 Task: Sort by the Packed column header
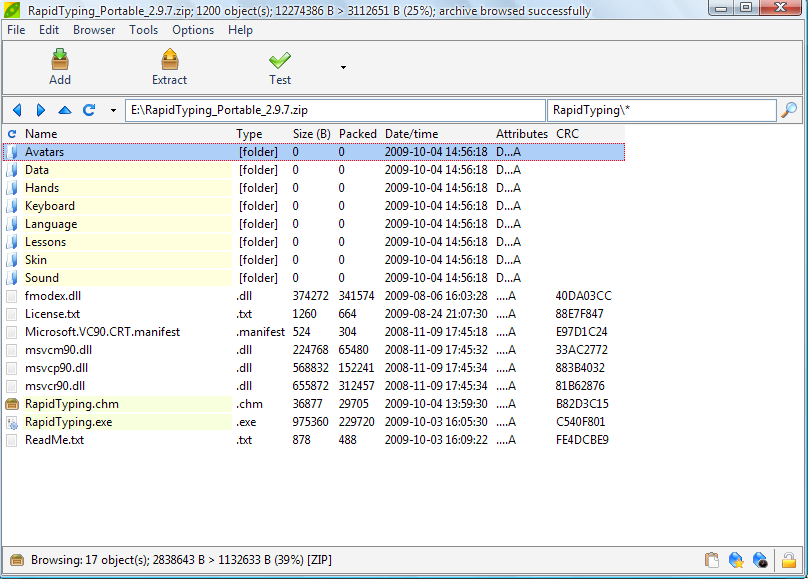click(x=358, y=134)
